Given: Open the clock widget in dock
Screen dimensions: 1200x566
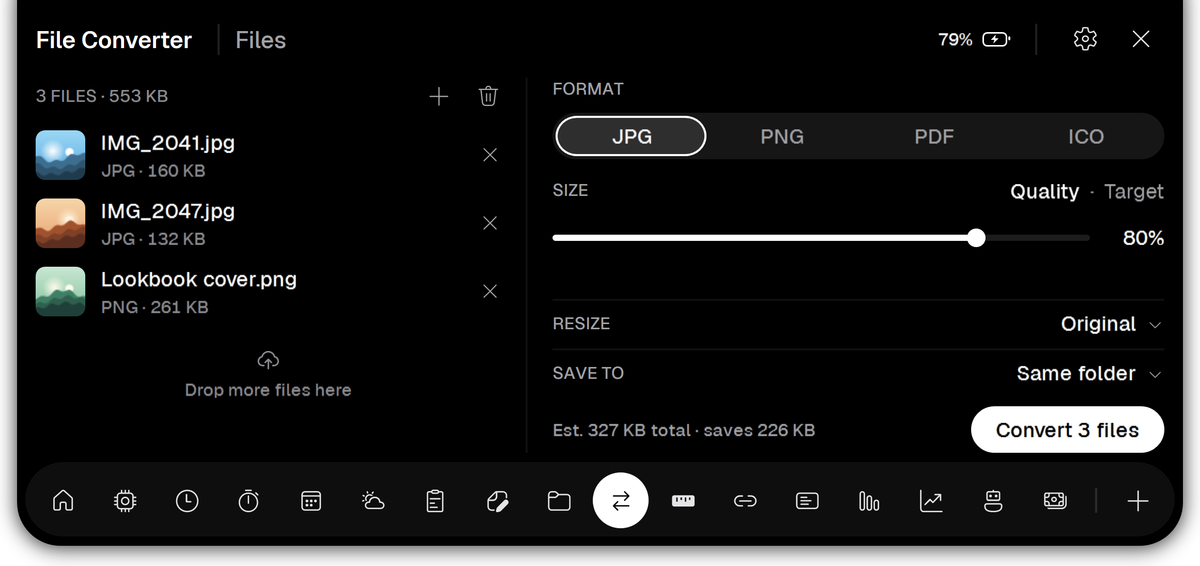Looking at the screenshot, I should point(187,501).
